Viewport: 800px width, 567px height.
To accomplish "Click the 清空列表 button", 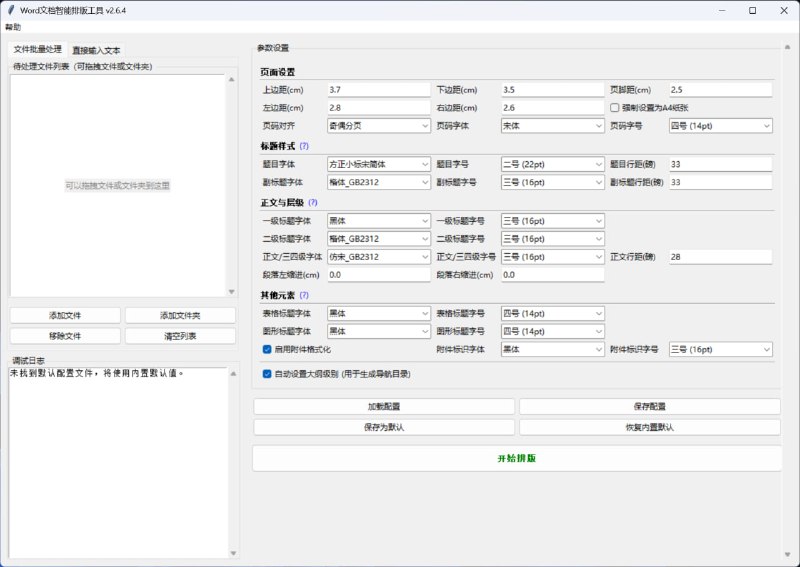I will [180, 336].
